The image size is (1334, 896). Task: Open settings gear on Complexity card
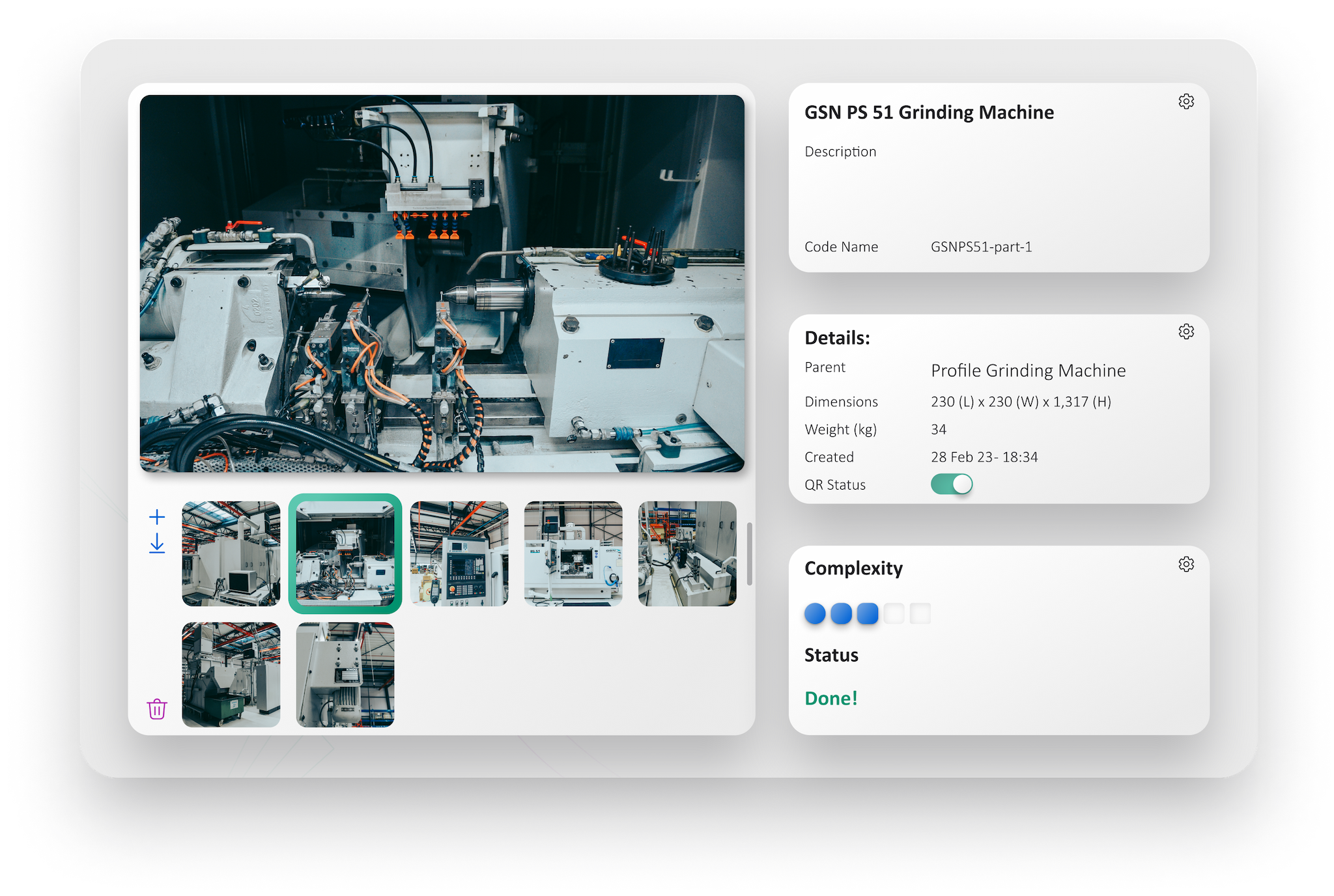1186,564
